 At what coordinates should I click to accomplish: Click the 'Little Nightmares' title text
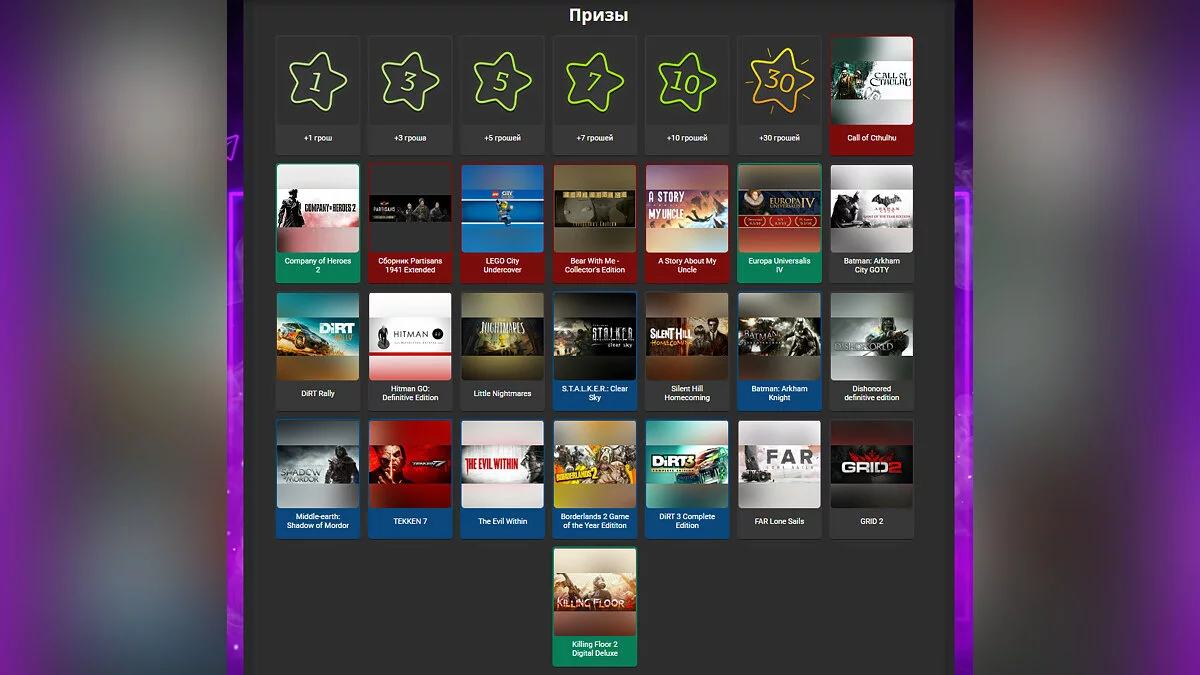point(502,393)
